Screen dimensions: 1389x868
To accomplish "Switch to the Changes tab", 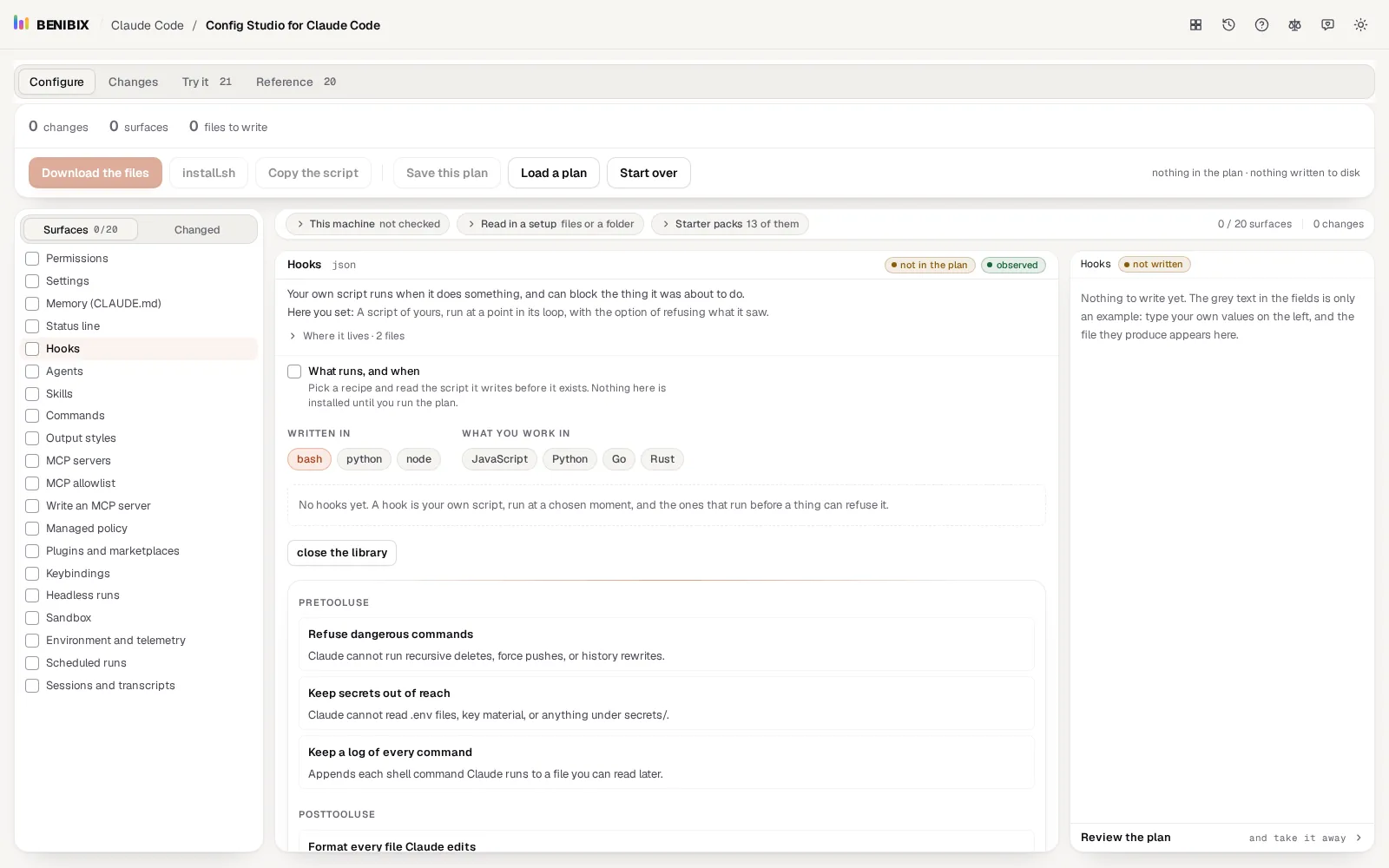I will click(x=133, y=82).
